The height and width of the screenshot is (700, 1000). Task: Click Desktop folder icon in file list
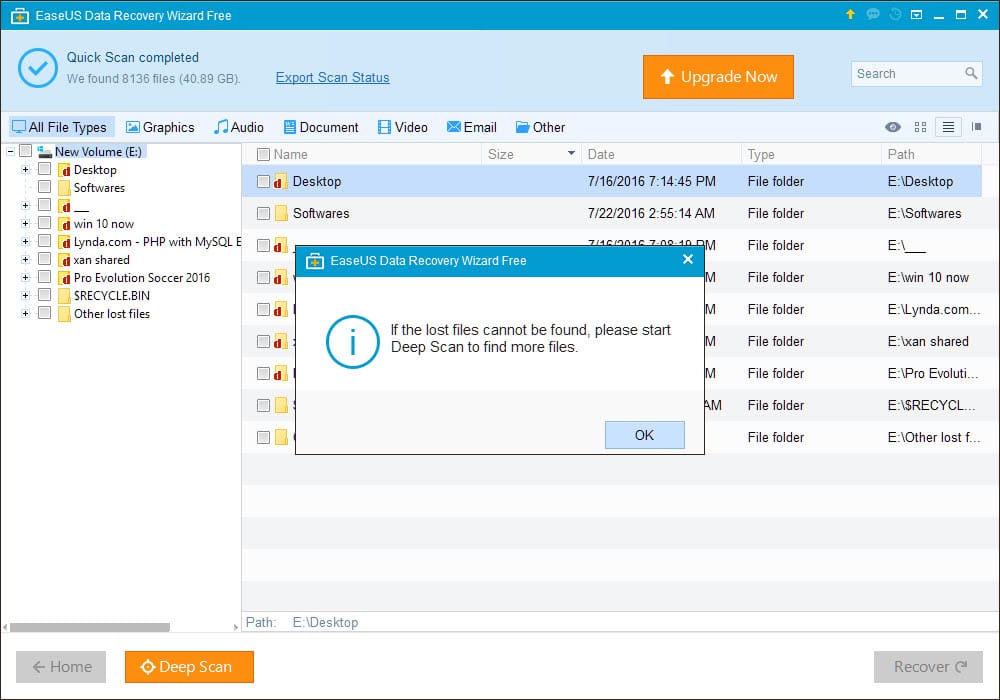pos(281,182)
